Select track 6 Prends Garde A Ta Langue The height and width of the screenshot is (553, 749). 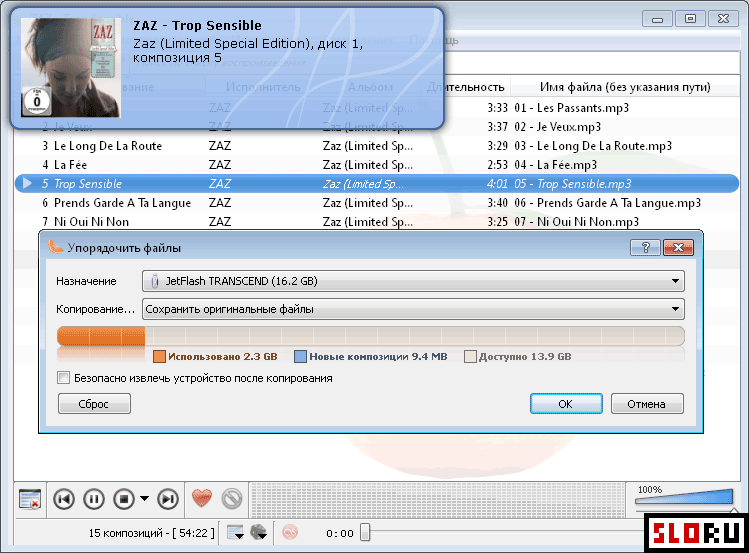click(x=376, y=202)
